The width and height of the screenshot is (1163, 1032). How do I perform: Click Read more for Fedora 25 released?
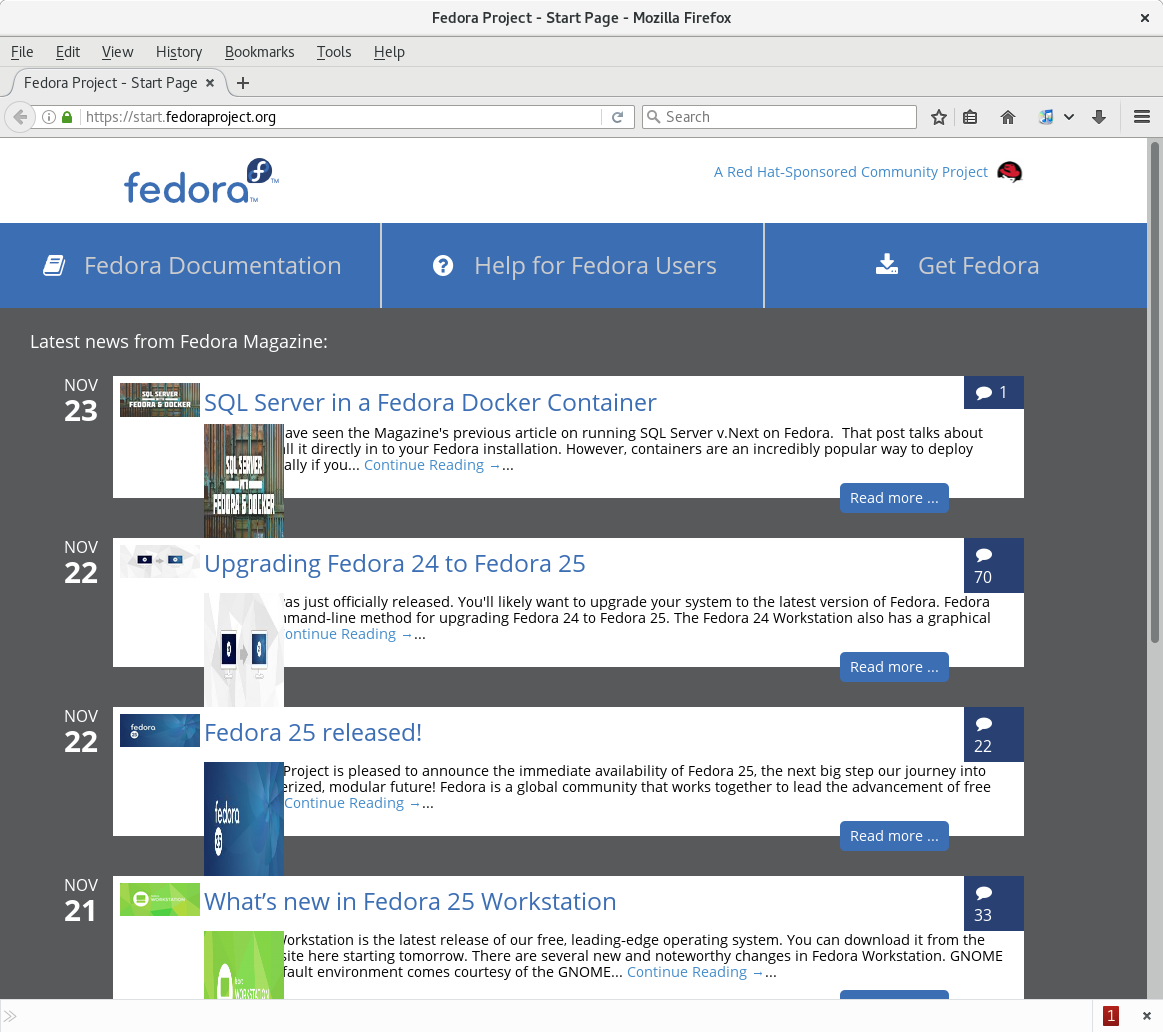tap(894, 836)
